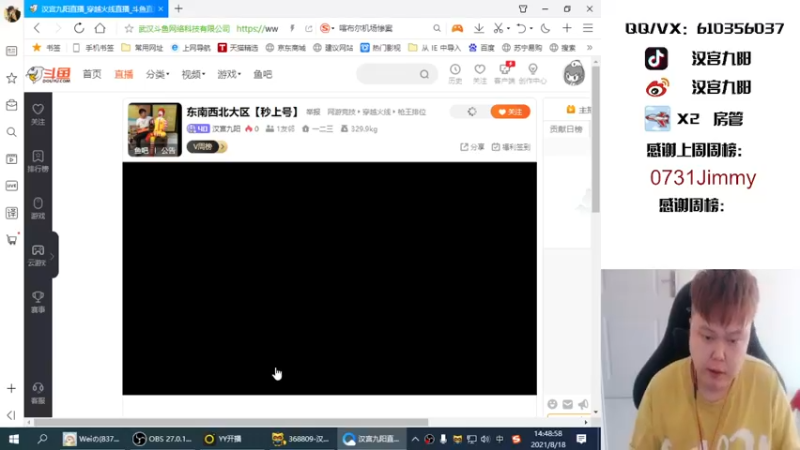Expand the 视频 nav dropdown

193,74
